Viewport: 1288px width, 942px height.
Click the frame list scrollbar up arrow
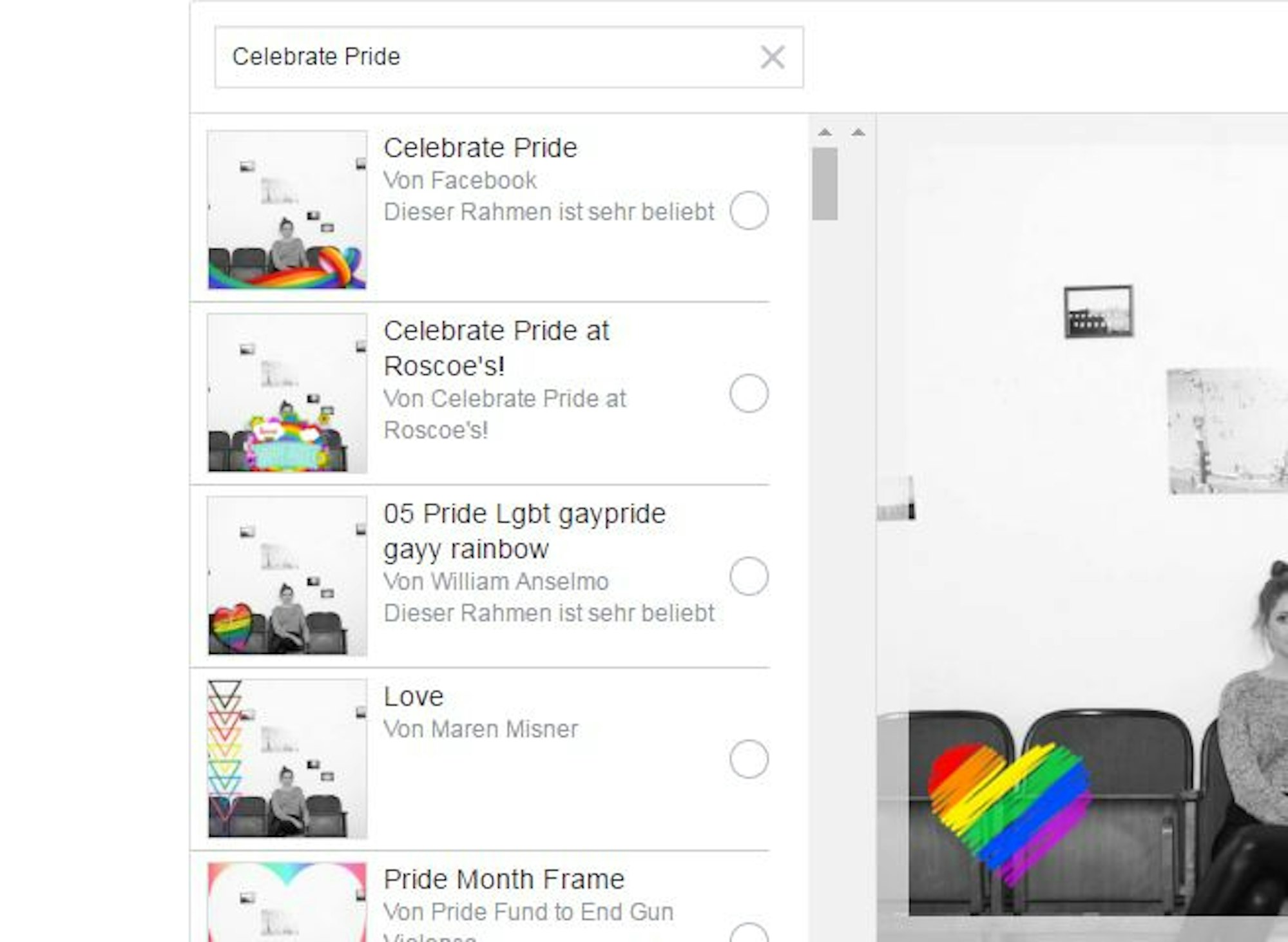tap(825, 133)
